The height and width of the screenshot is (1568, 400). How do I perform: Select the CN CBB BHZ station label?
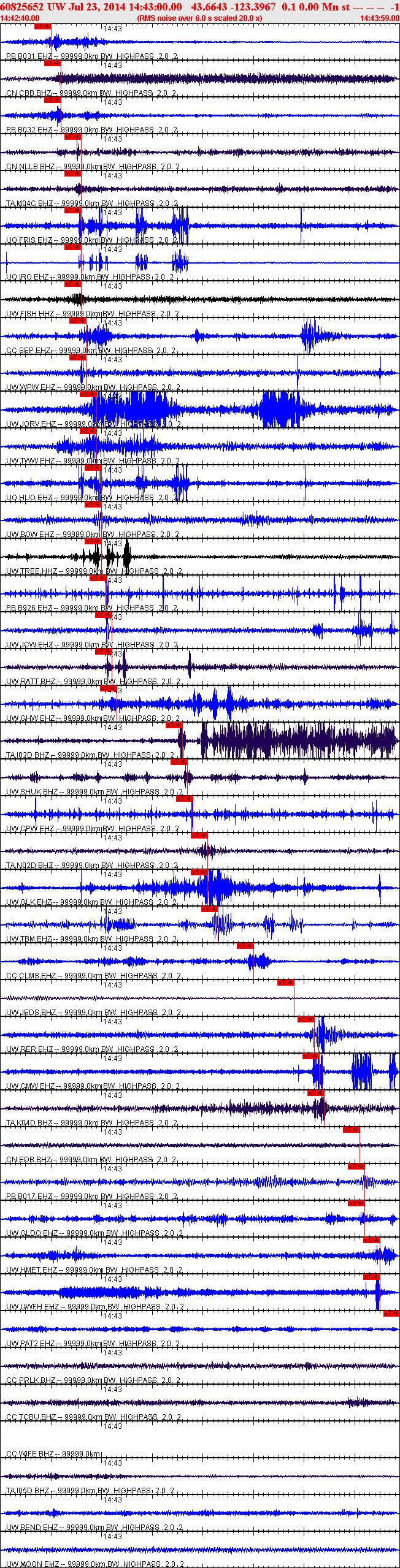pyautogui.click(x=91, y=93)
